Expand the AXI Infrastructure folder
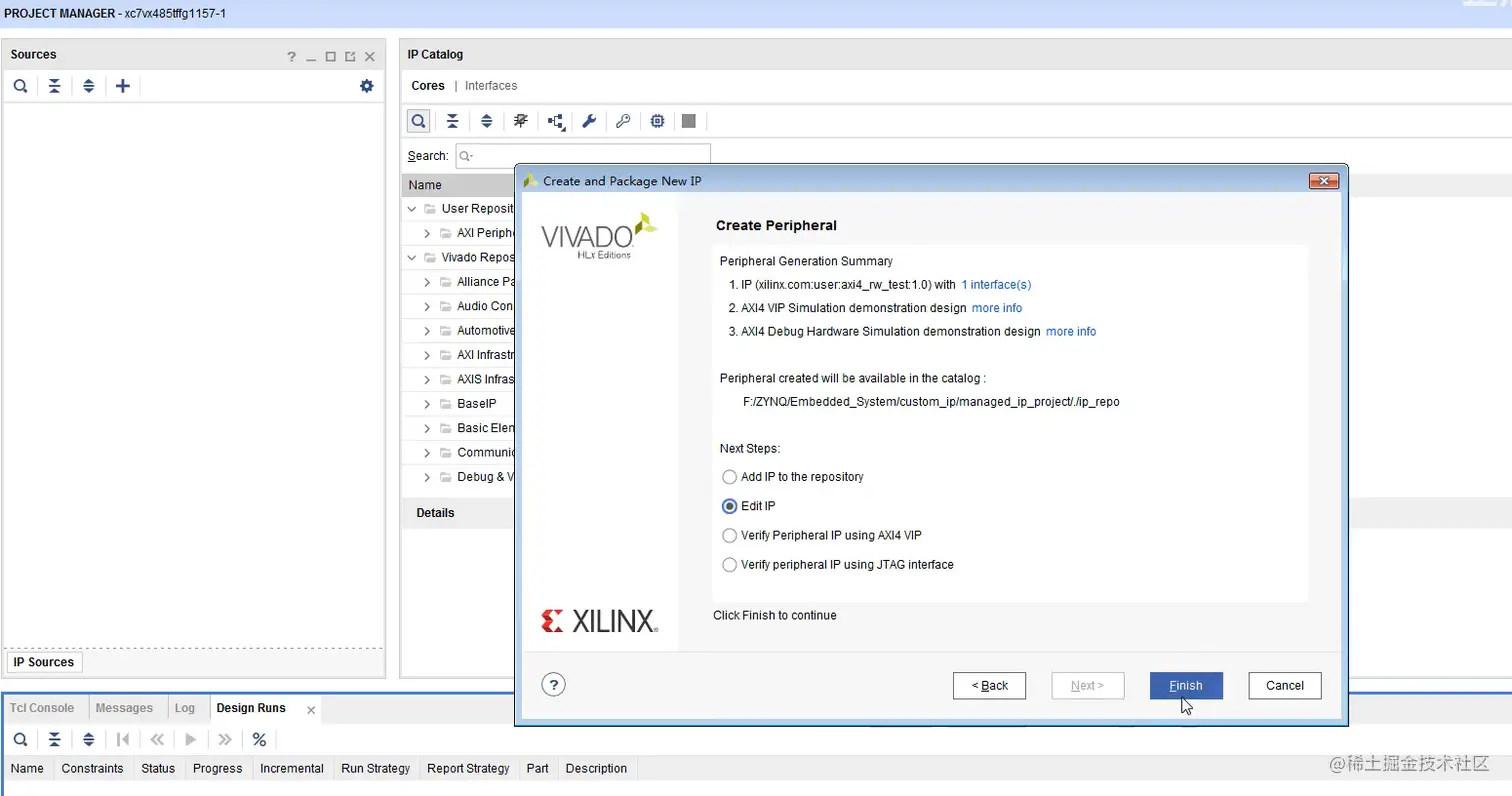This screenshot has height=796, width=1512. tap(427, 355)
